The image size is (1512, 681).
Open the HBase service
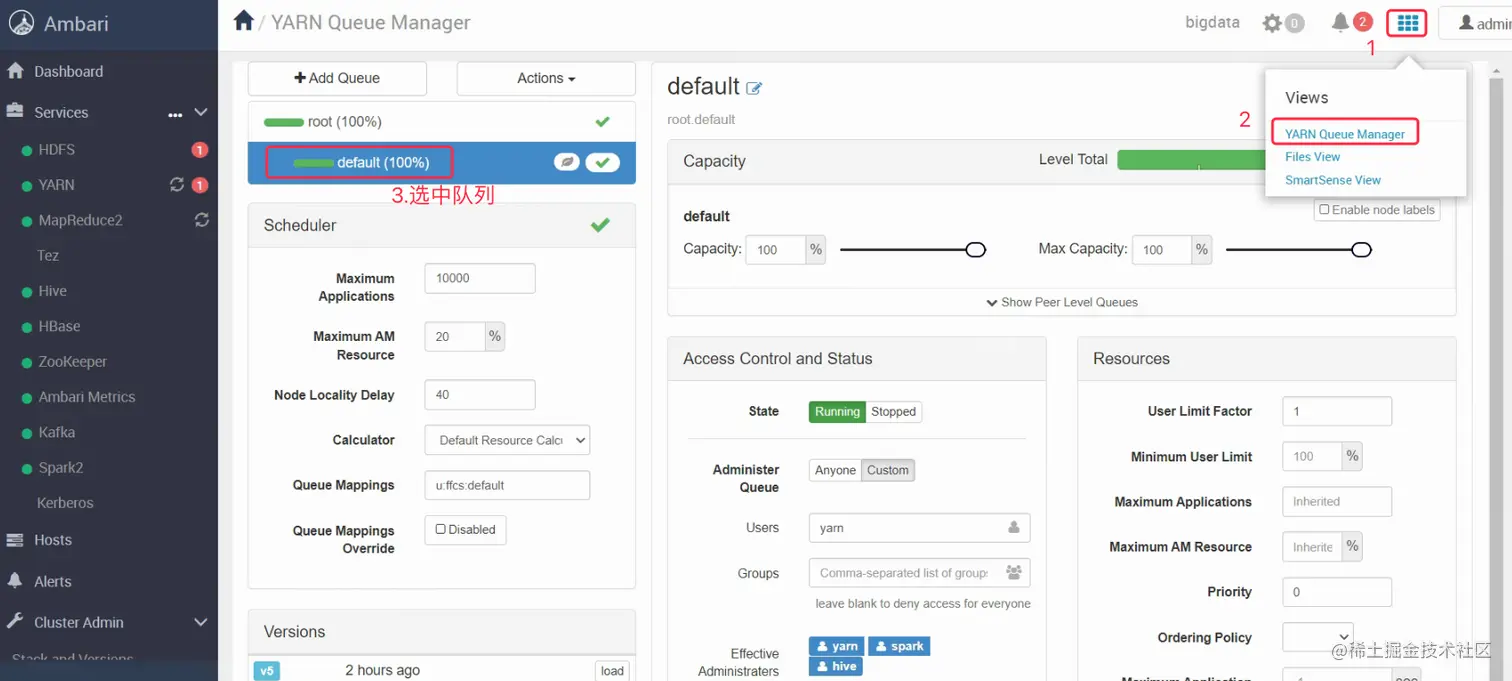click(60, 326)
